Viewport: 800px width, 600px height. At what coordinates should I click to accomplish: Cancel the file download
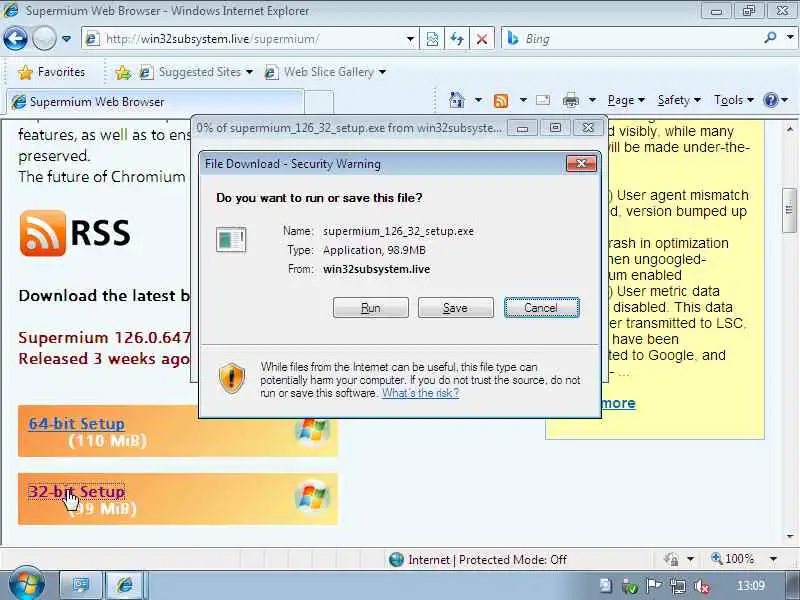coord(541,308)
